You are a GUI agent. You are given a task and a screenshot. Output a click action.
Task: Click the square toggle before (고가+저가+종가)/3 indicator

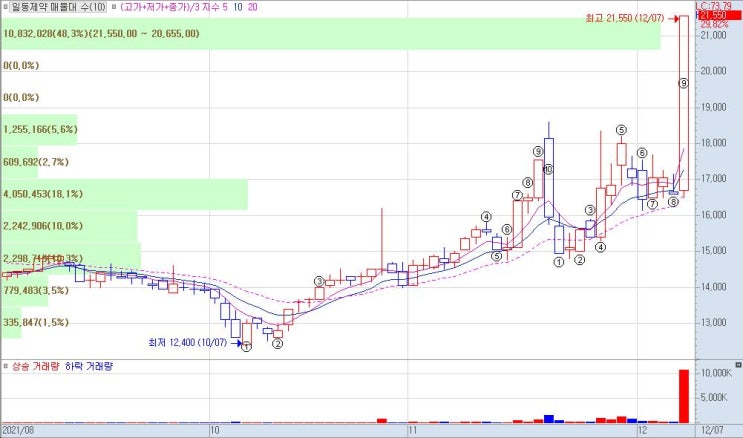[114, 7]
